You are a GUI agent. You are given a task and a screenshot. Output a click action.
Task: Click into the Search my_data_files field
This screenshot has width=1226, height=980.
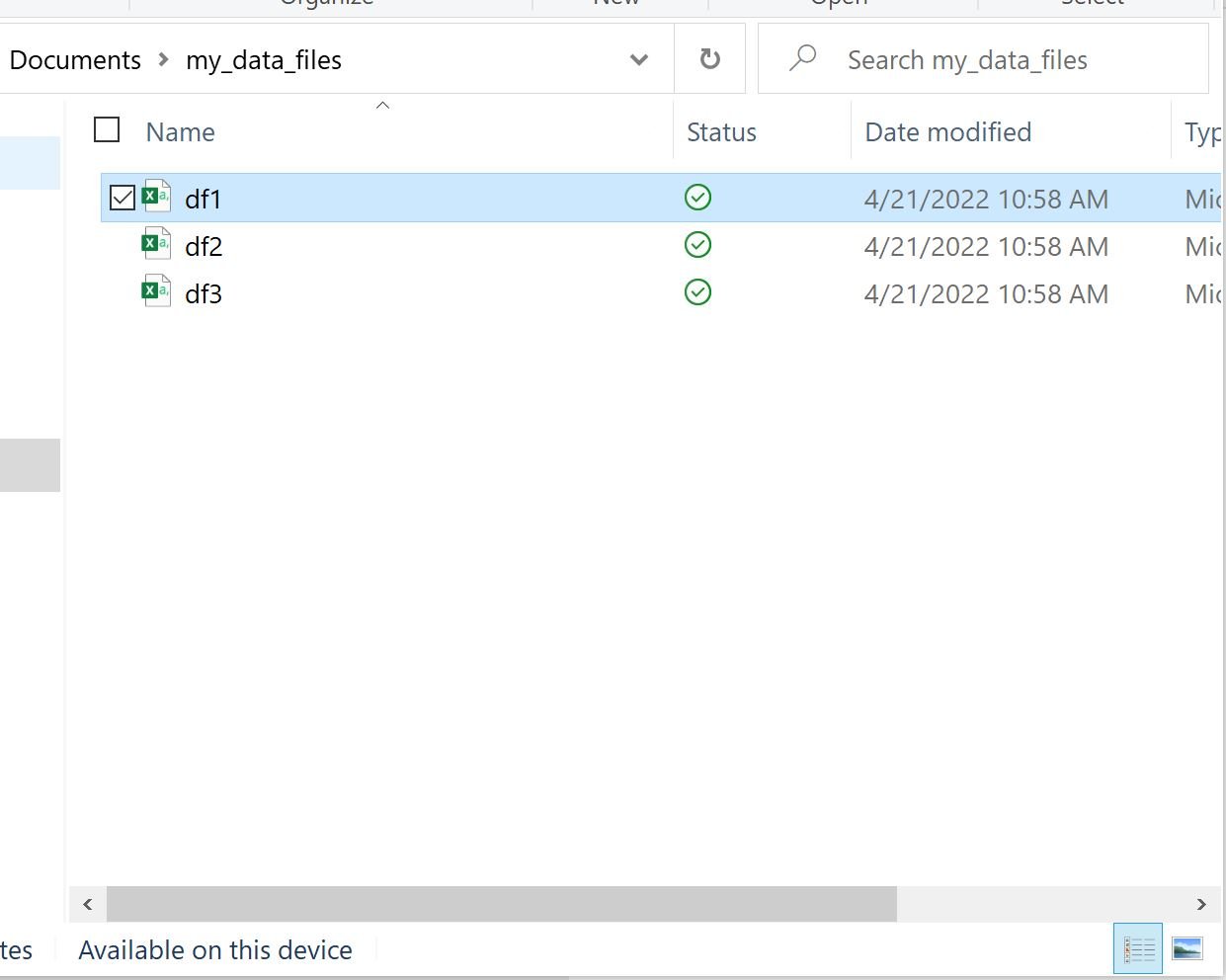[x=983, y=59]
